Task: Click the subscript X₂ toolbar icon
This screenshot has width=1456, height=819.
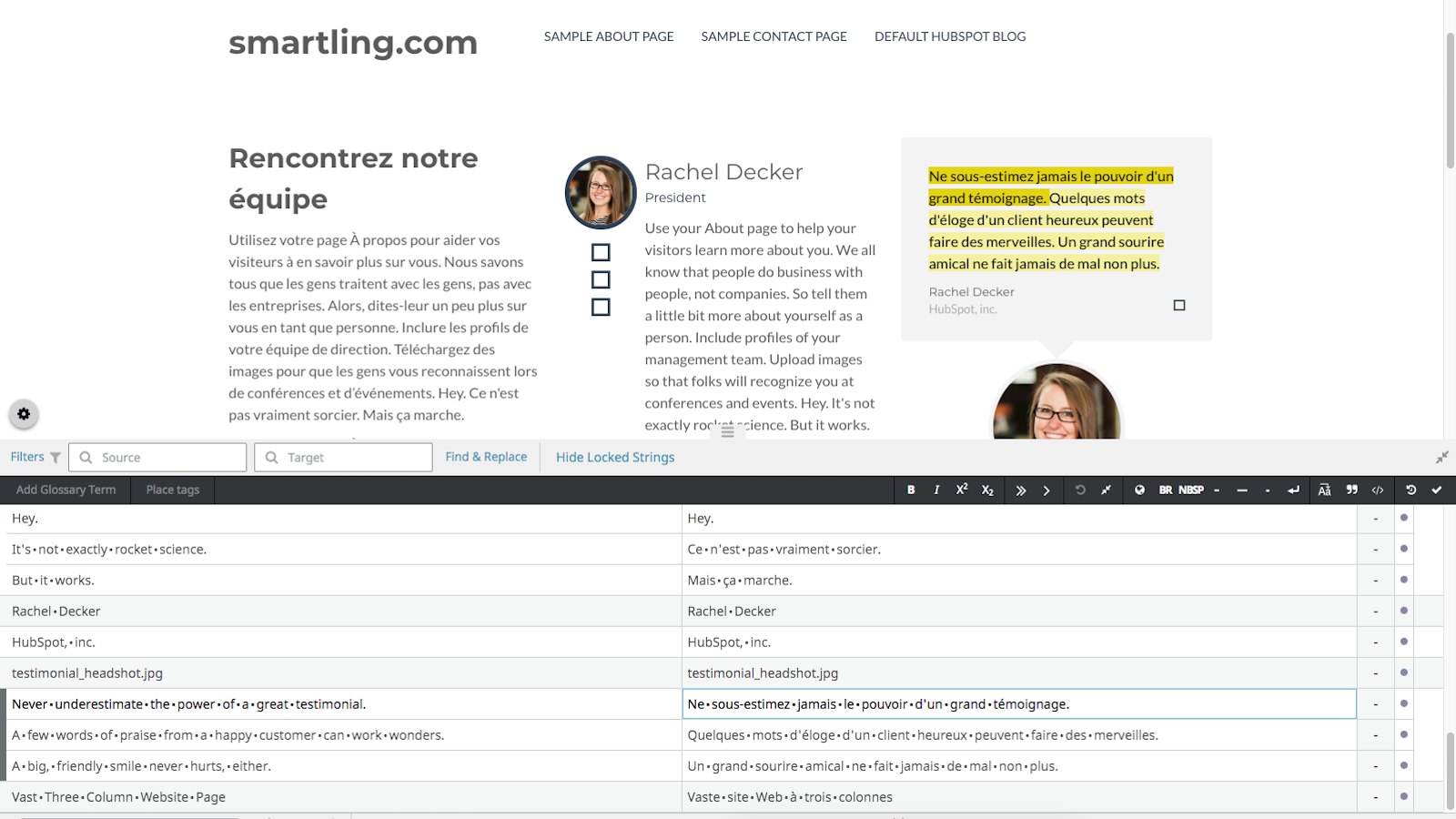Action: [x=987, y=490]
